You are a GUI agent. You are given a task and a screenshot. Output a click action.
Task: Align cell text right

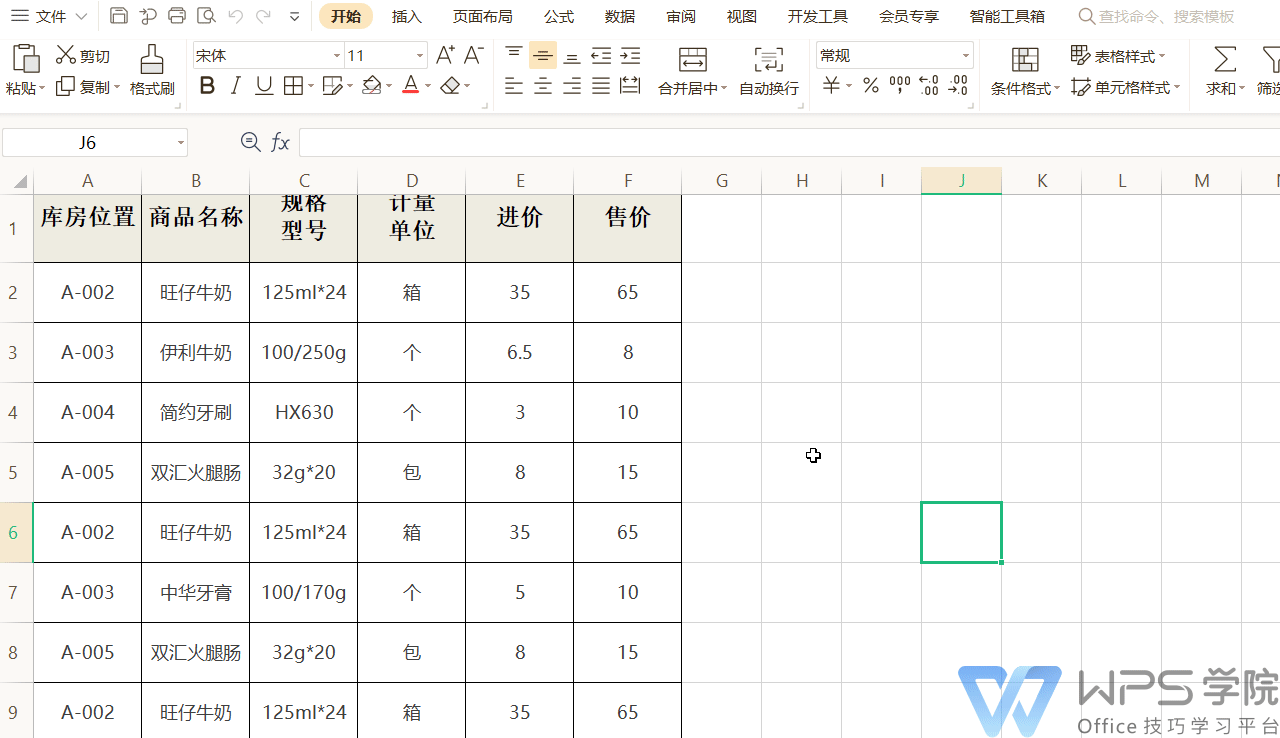[572, 87]
